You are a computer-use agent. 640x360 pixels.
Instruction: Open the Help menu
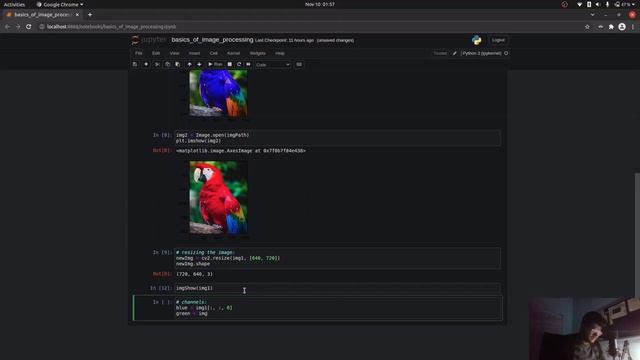pos(280,53)
